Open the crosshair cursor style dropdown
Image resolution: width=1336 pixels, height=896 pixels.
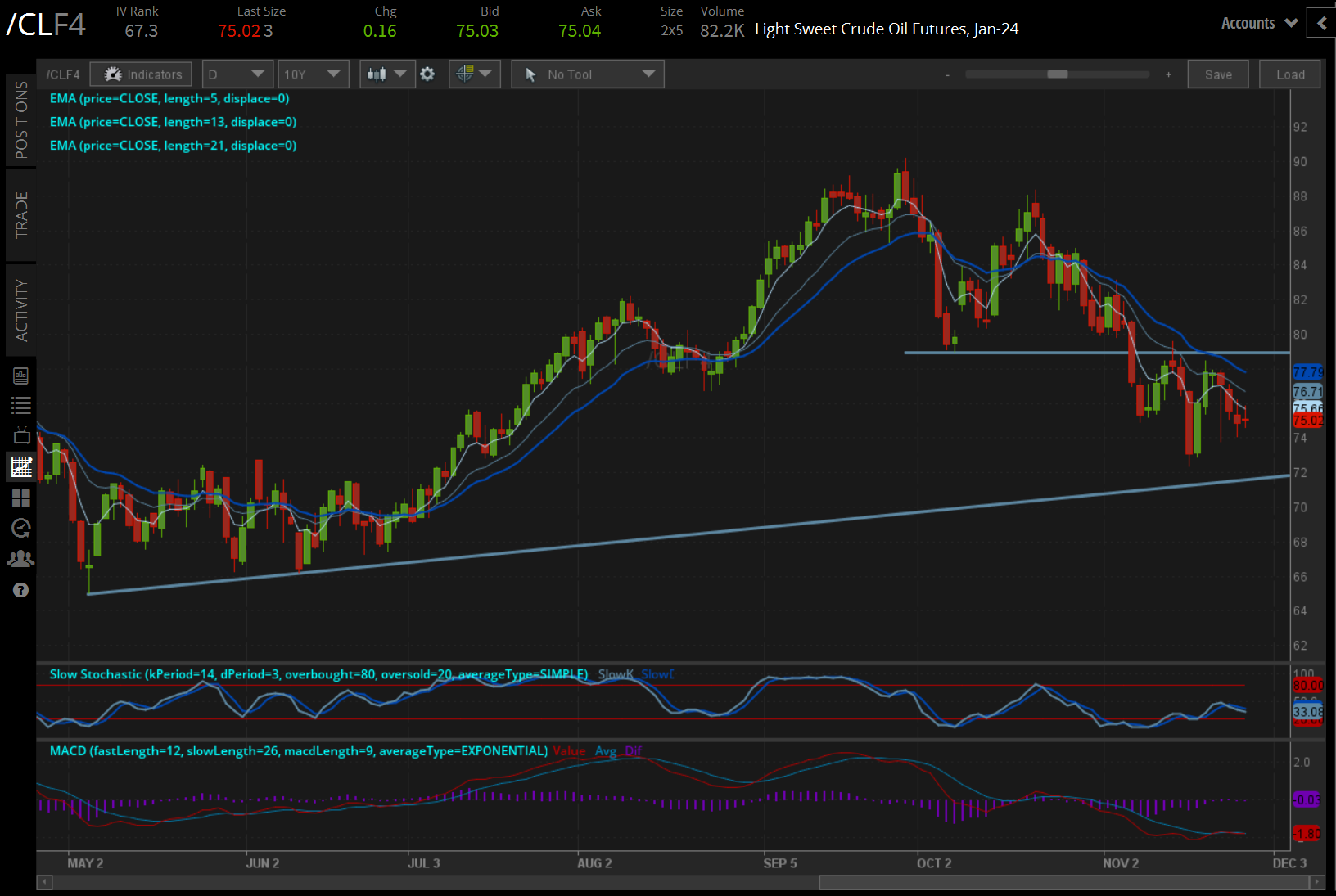(x=474, y=74)
